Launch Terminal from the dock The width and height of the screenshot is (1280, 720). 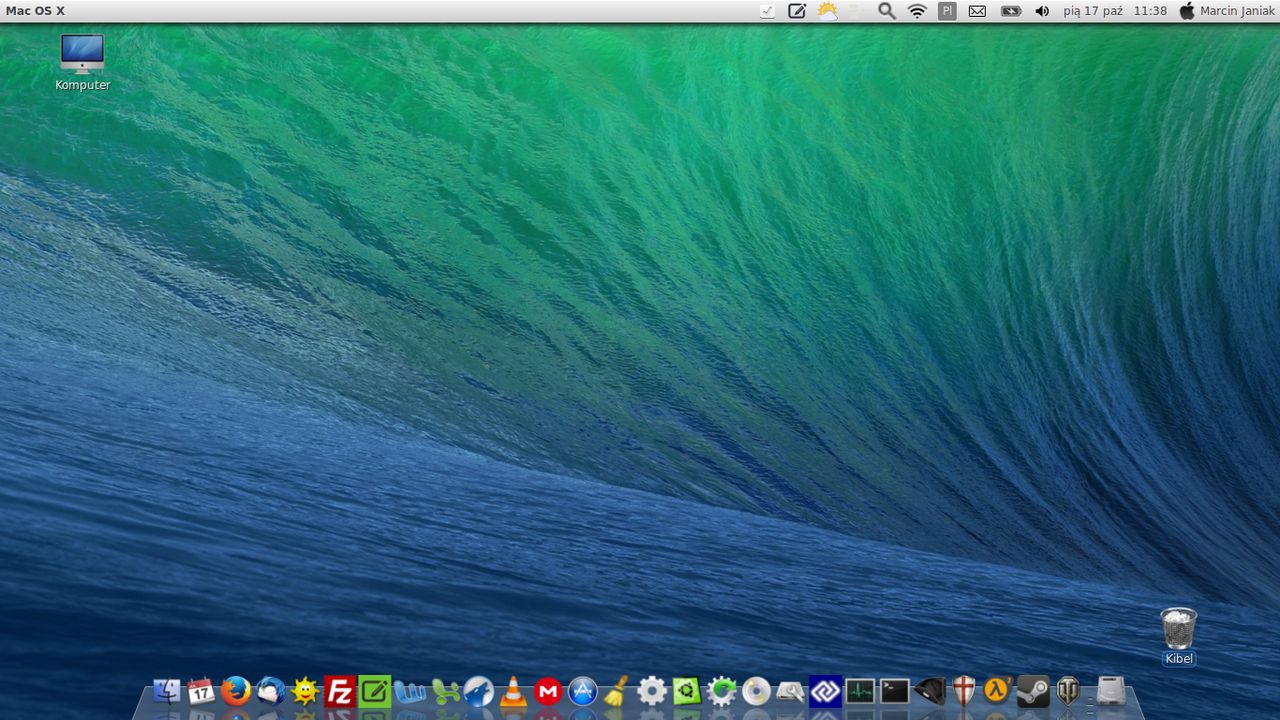tap(894, 691)
